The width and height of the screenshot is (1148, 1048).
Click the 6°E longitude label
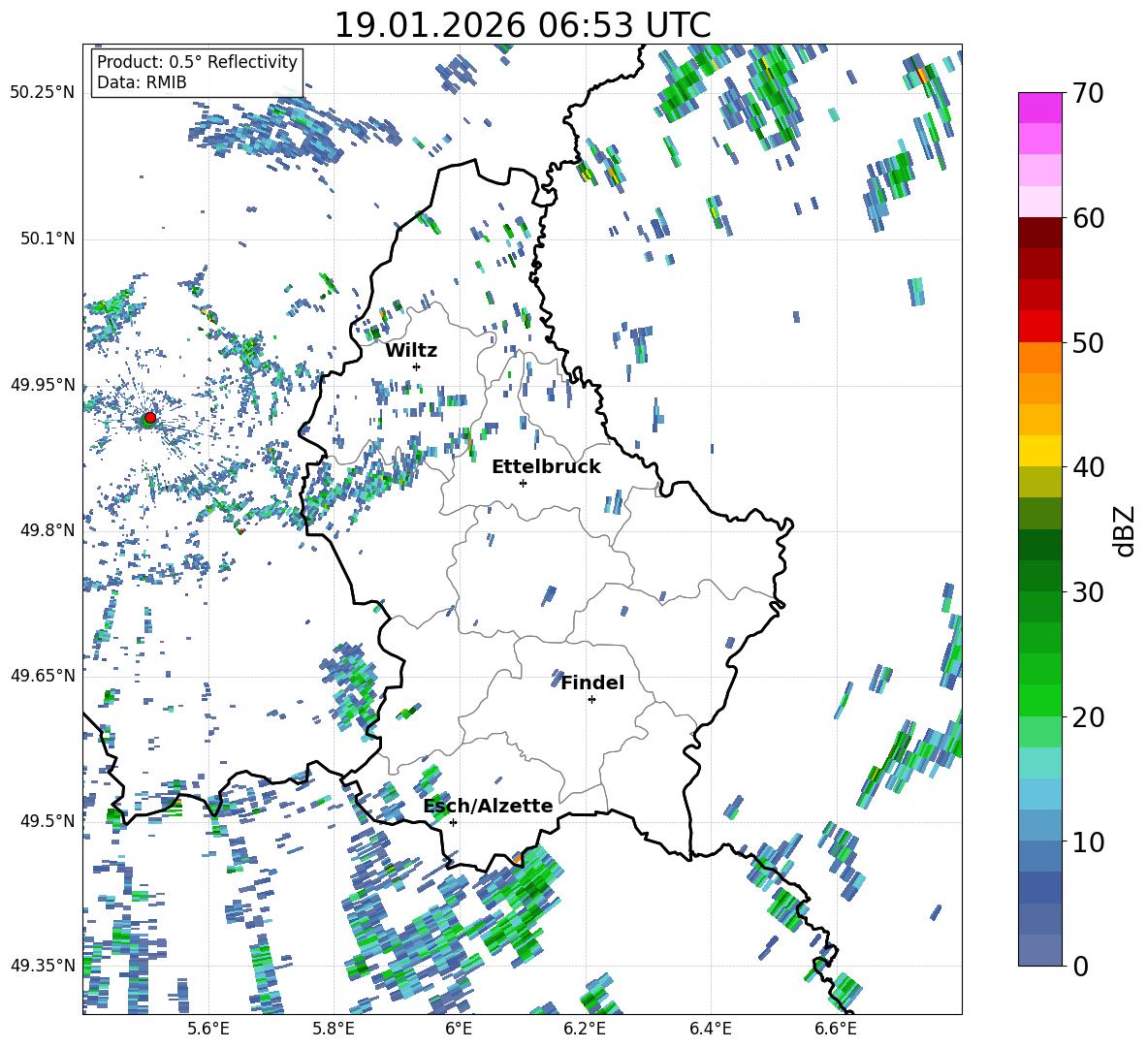[x=459, y=1030]
